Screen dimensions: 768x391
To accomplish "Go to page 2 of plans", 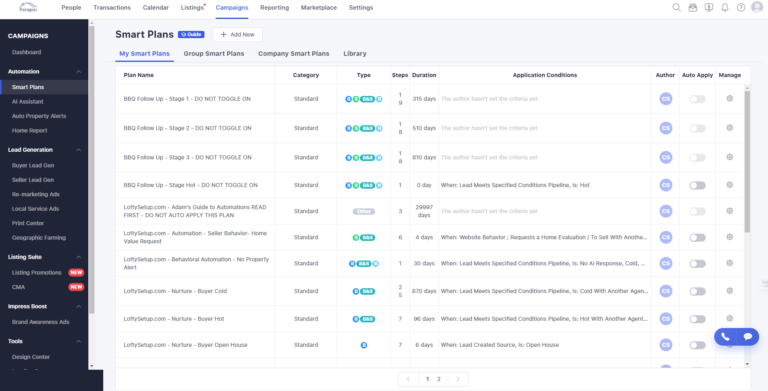I will point(439,379).
